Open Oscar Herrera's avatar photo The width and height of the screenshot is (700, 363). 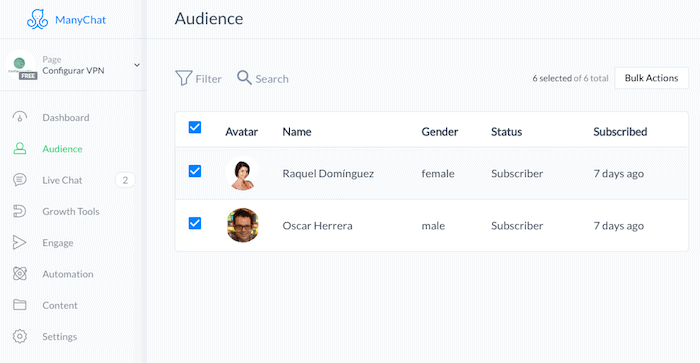click(242, 225)
